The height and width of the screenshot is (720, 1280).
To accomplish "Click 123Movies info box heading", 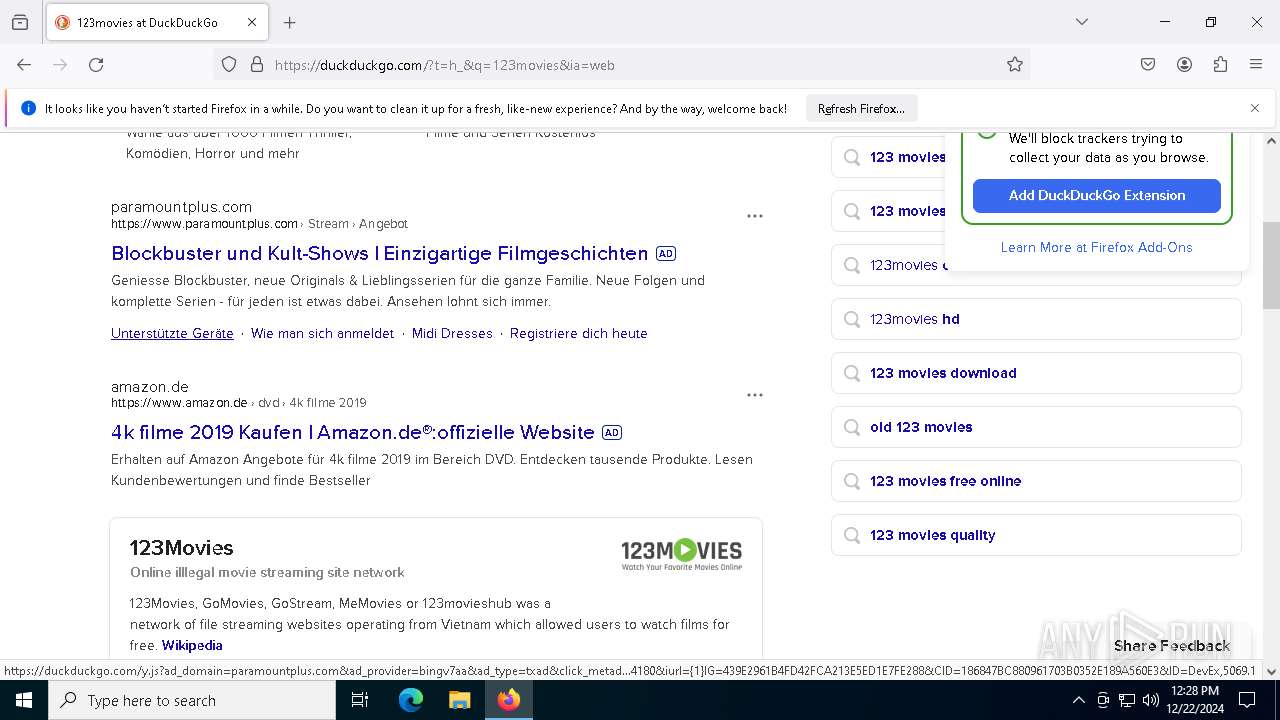I will click(x=181, y=548).
